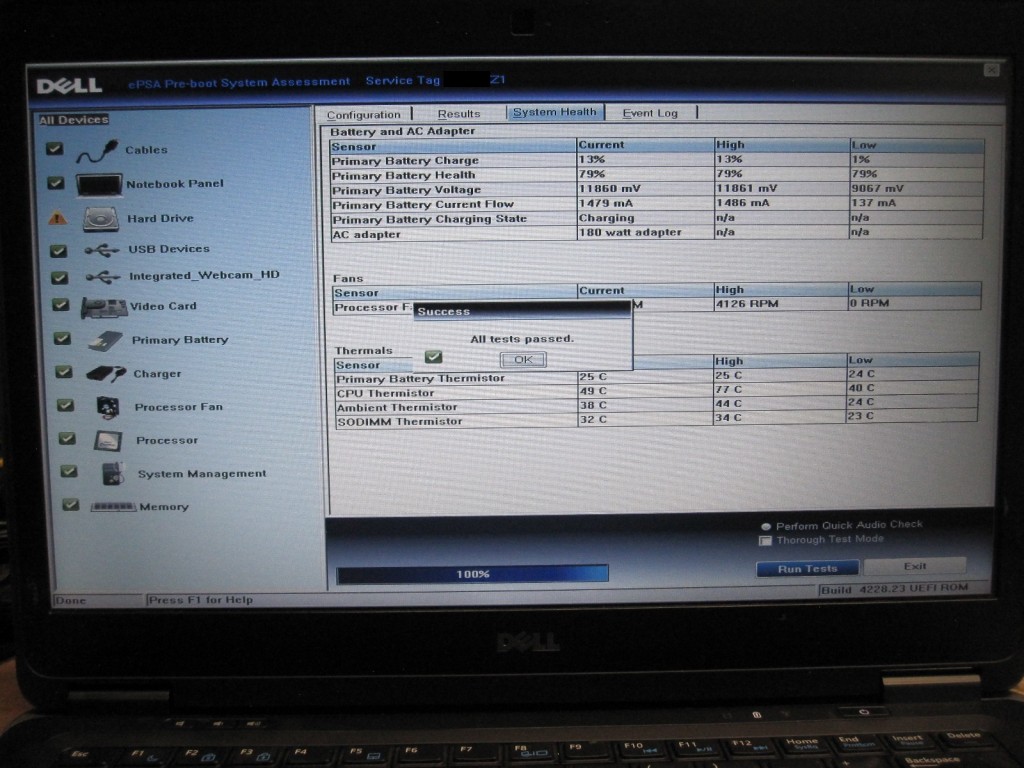1024x768 pixels.
Task: Click the 49 C CPU temperature value
Action: pyautogui.click(x=593, y=391)
